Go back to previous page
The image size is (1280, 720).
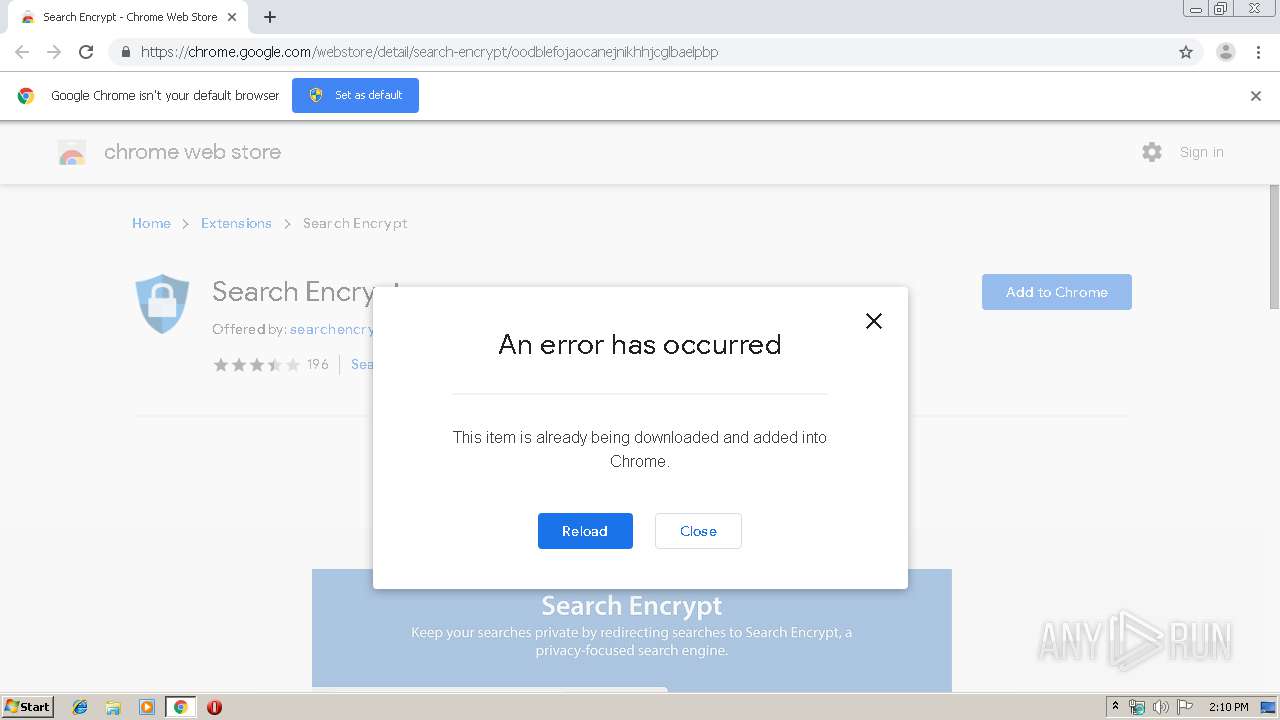[x=22, y=52]
